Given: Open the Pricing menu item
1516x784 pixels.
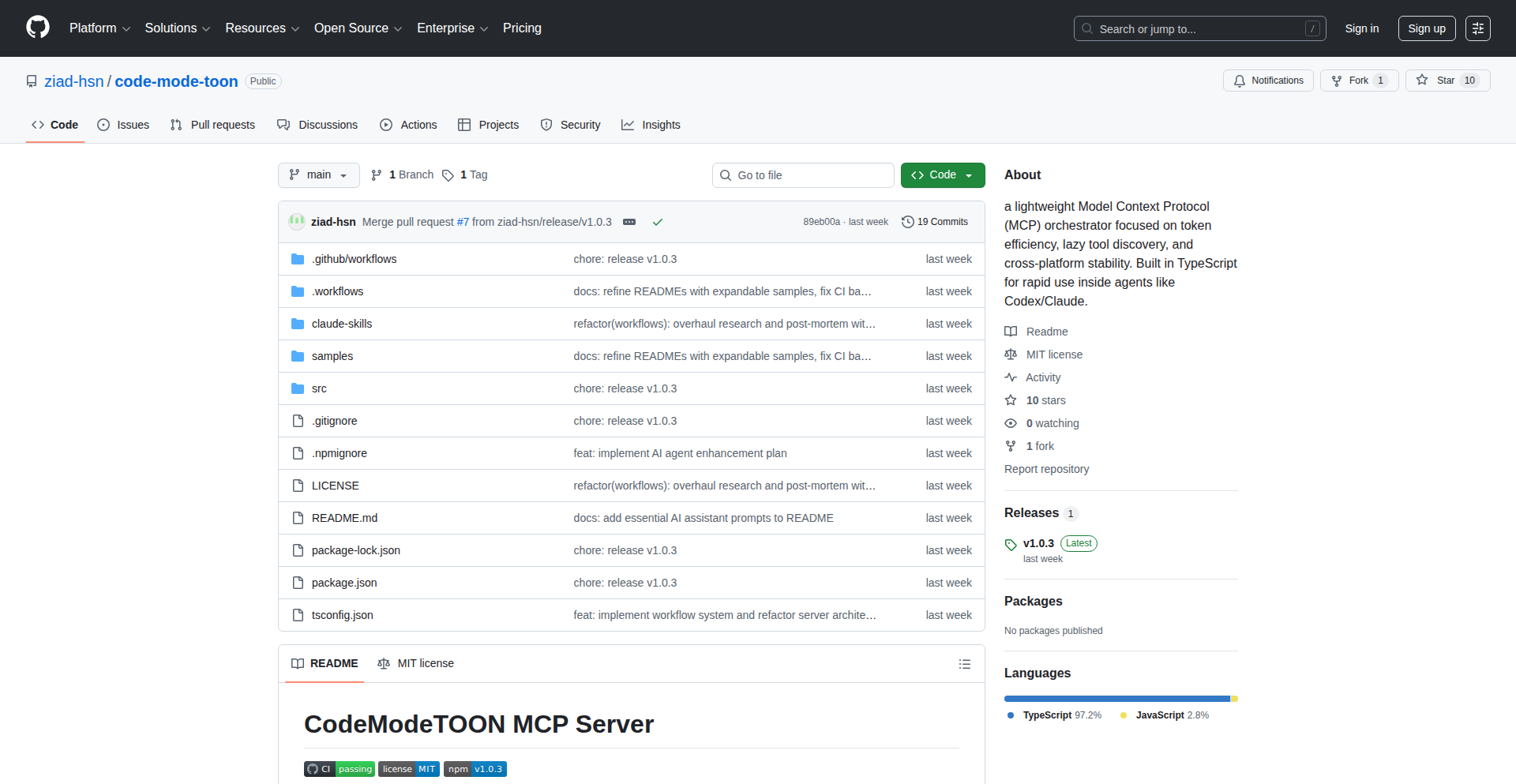Looking at the screenshot, I should click(522, 28).
